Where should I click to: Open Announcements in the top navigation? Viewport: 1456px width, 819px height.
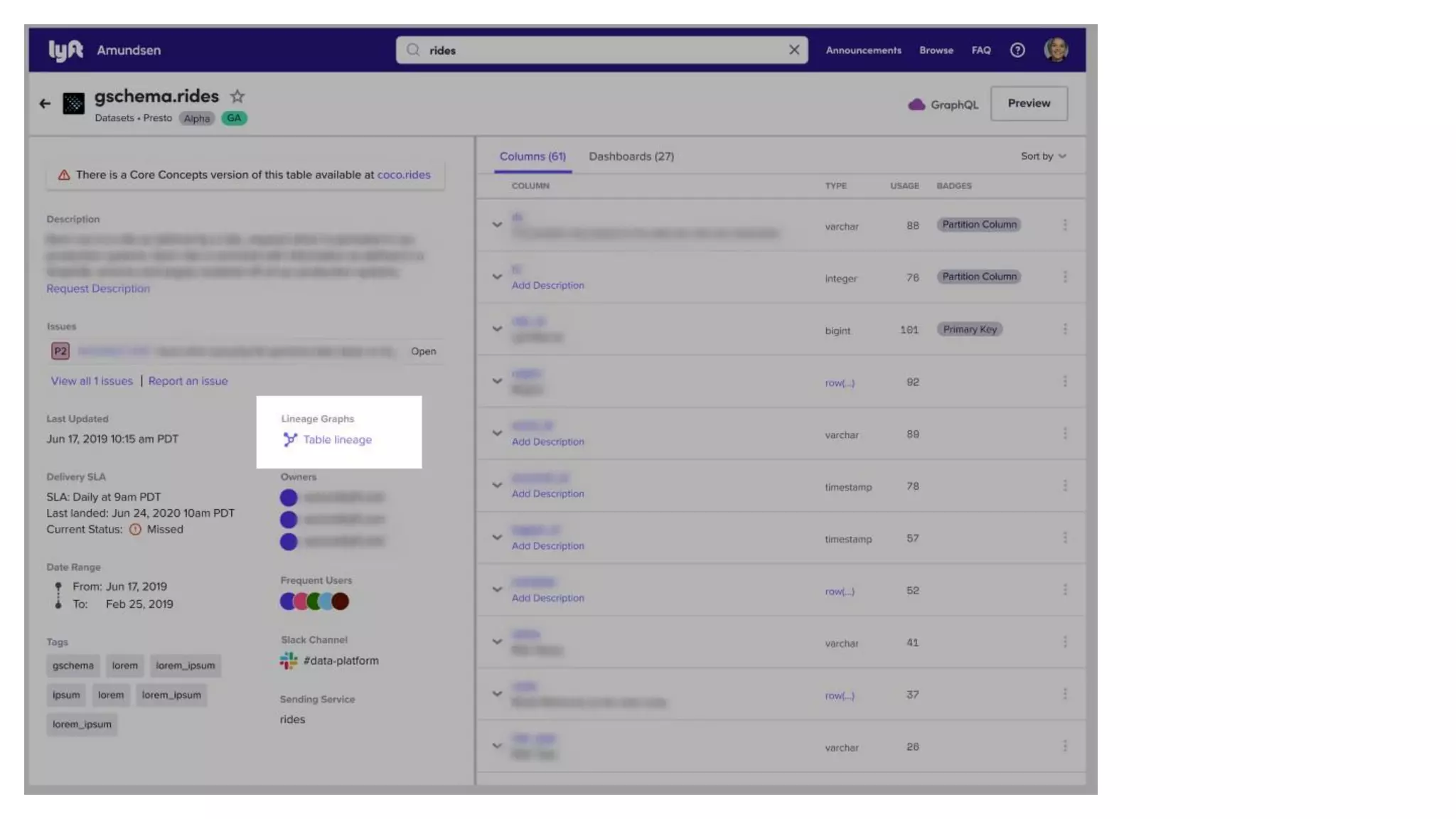click(863, 50)
